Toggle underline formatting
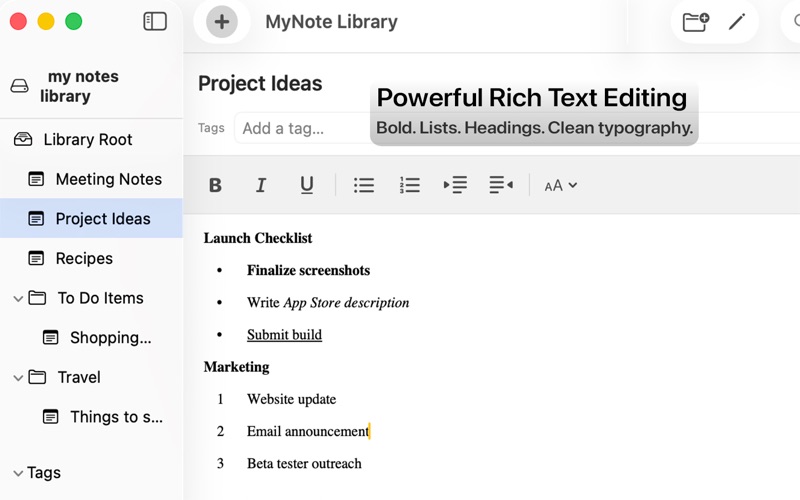Screen dimensions: 800x500 coord(307,185)
